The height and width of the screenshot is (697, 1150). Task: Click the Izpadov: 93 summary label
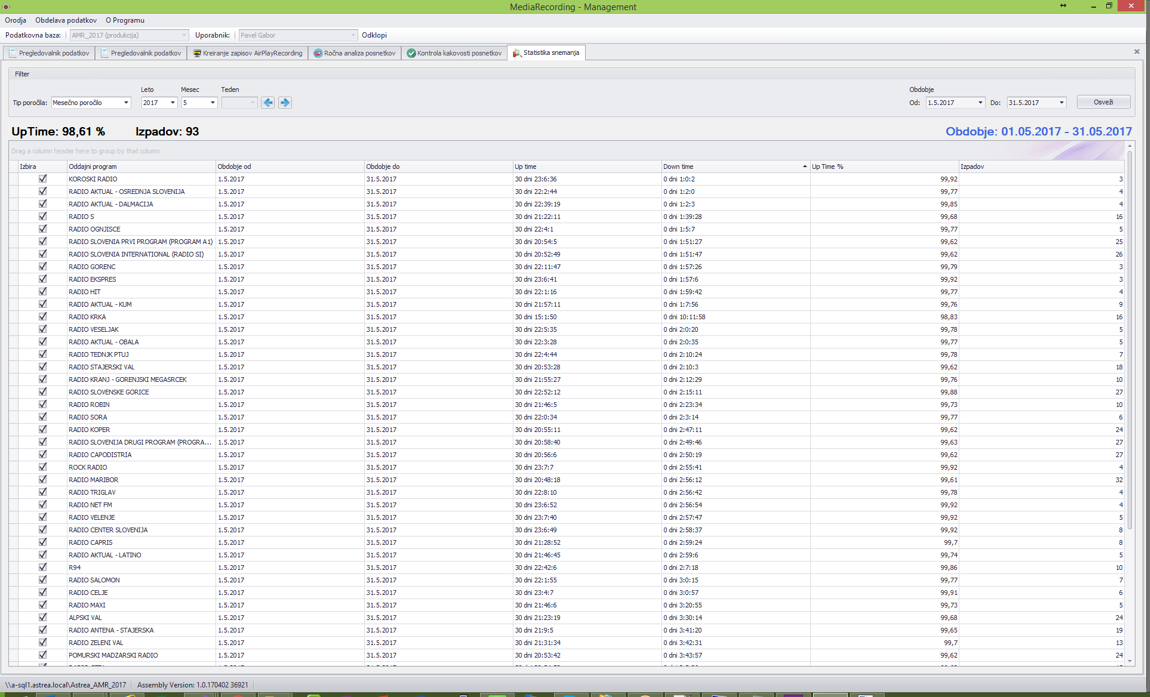[167, 131]
